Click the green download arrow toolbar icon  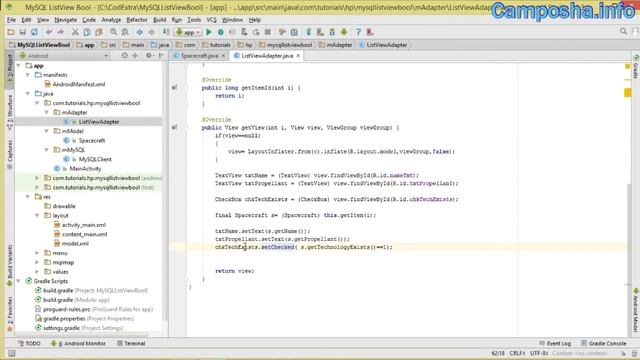(x=344, y=32)
